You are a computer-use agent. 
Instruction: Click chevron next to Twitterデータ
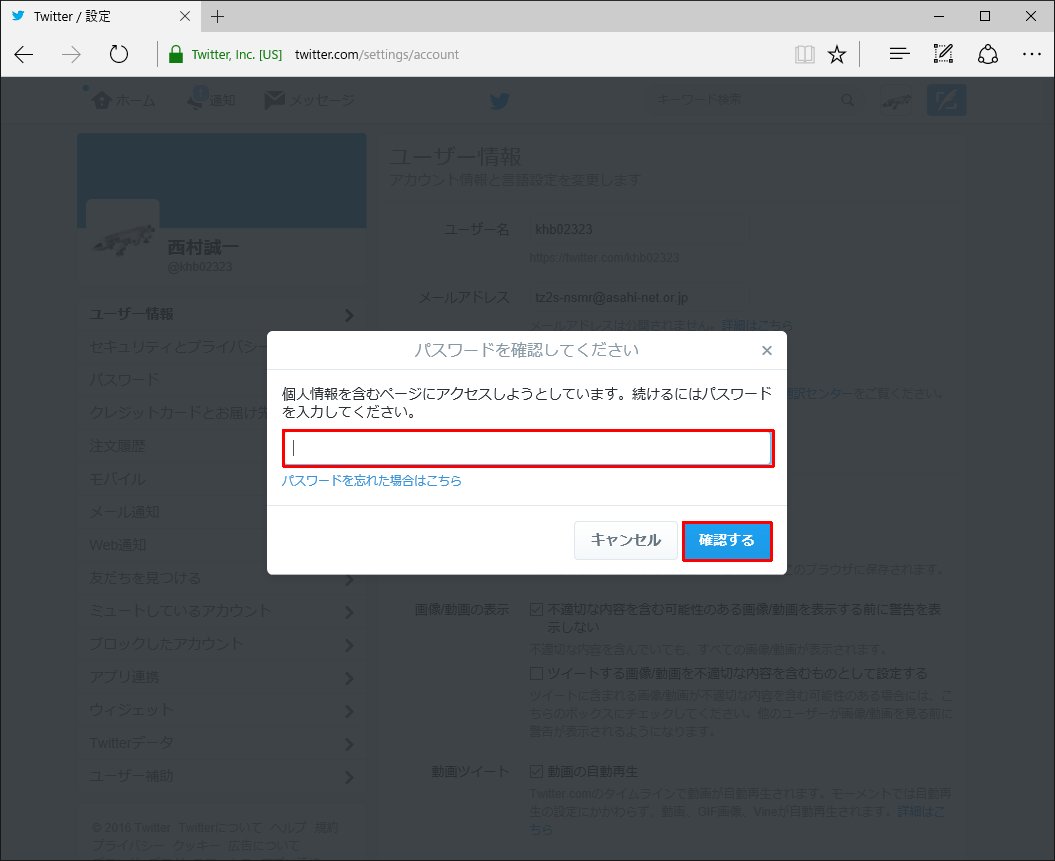point(349,744)
